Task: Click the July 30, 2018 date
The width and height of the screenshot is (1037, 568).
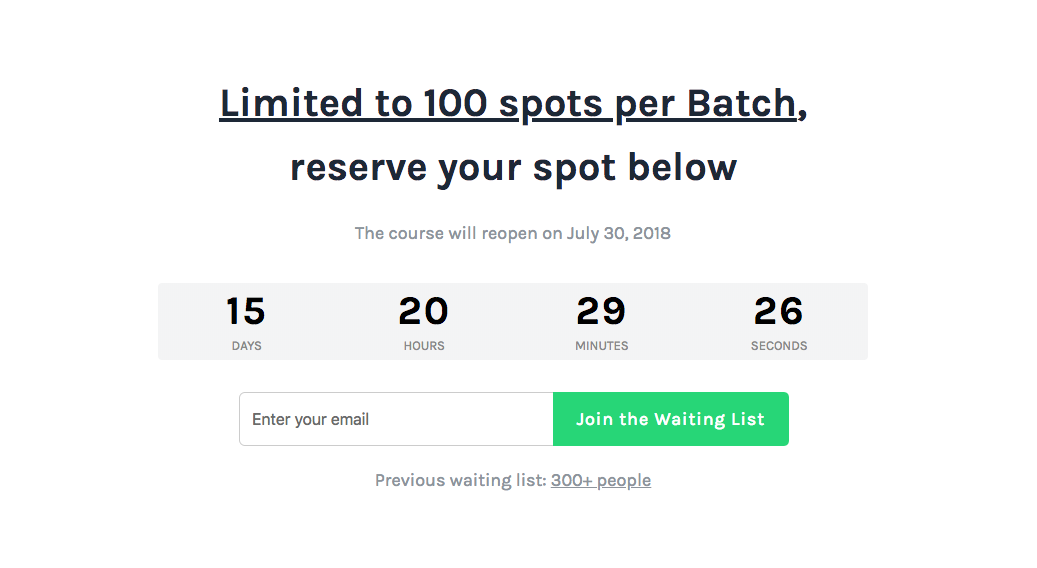Action: coord(618,233)
